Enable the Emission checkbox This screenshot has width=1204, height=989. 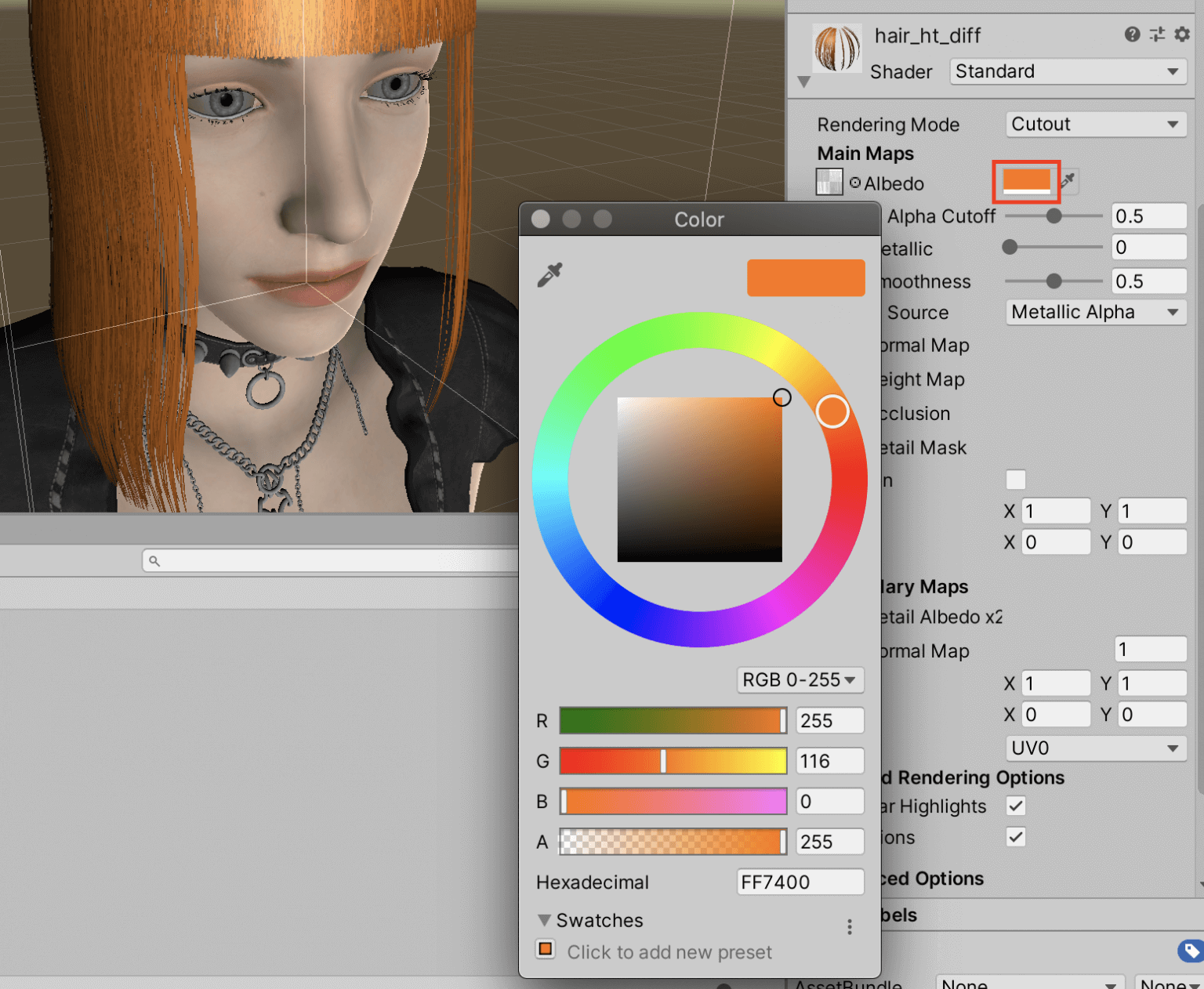pos(1016,480)
